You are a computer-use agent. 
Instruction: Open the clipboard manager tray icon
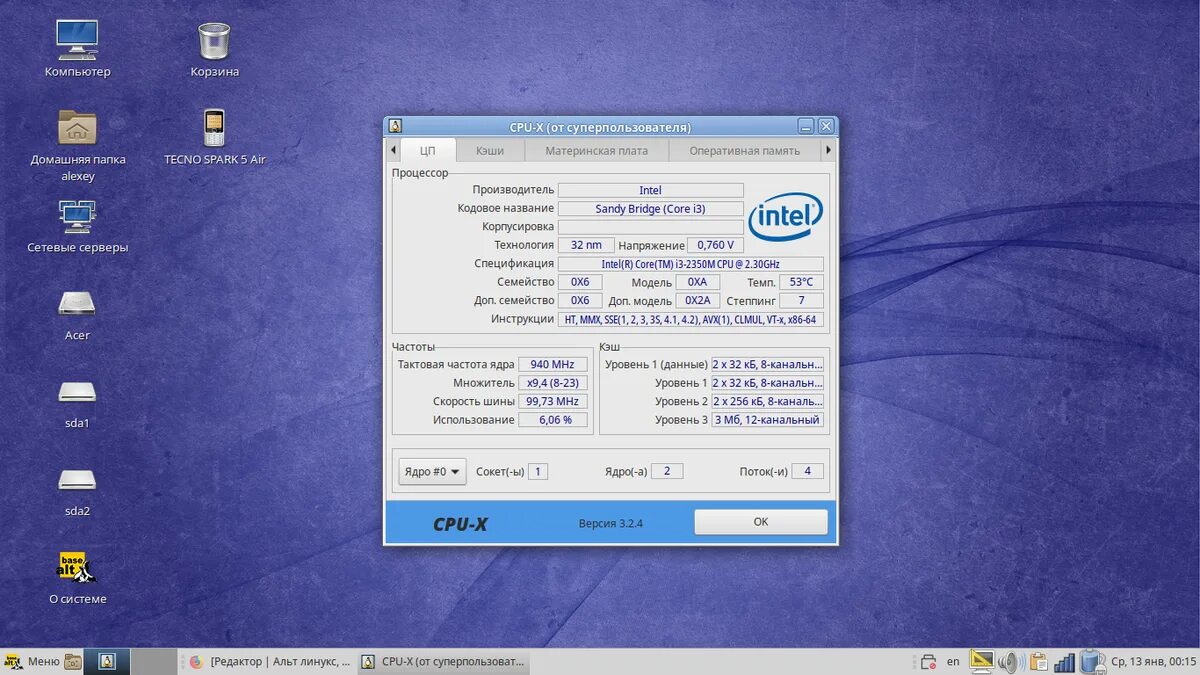pos(1038,661)
